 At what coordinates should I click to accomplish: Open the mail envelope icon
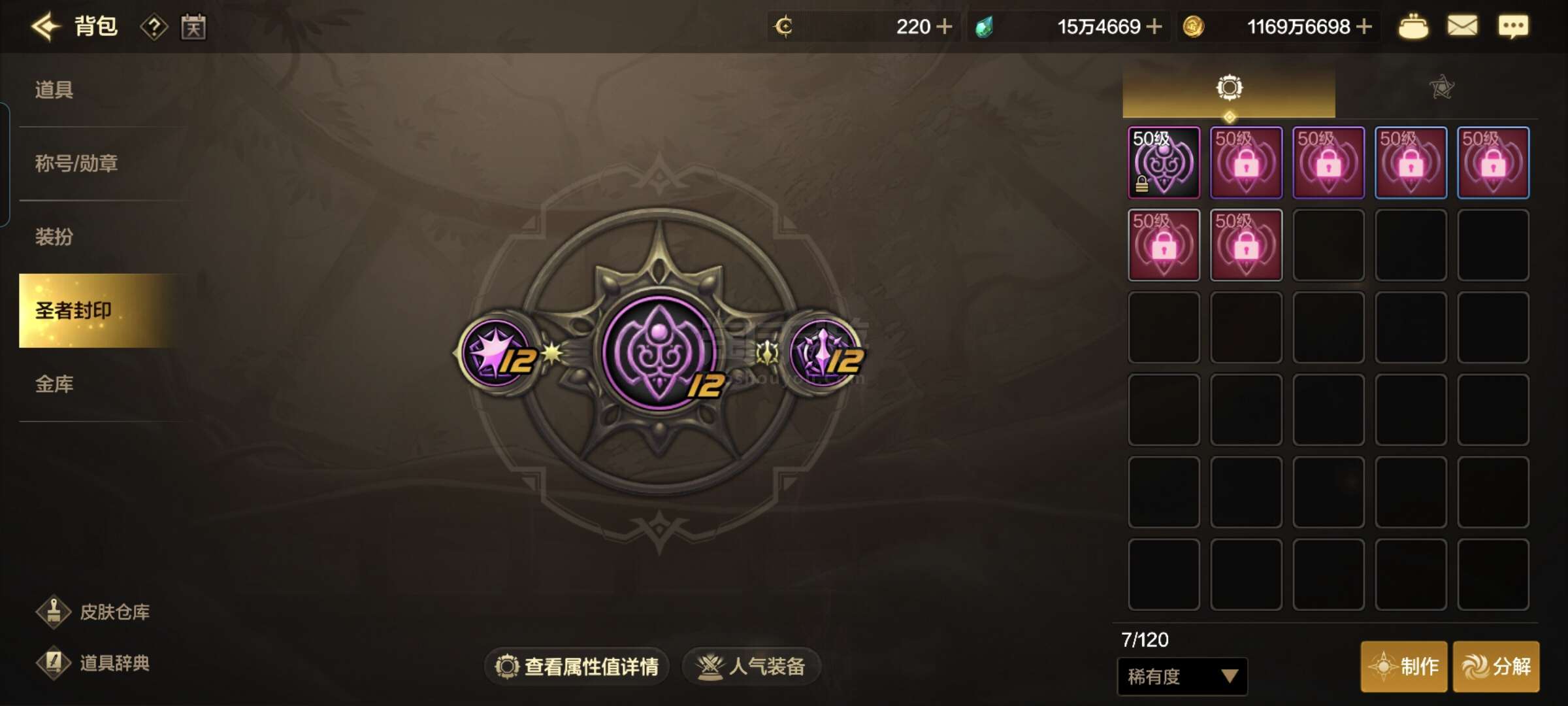coord(1462,26)
